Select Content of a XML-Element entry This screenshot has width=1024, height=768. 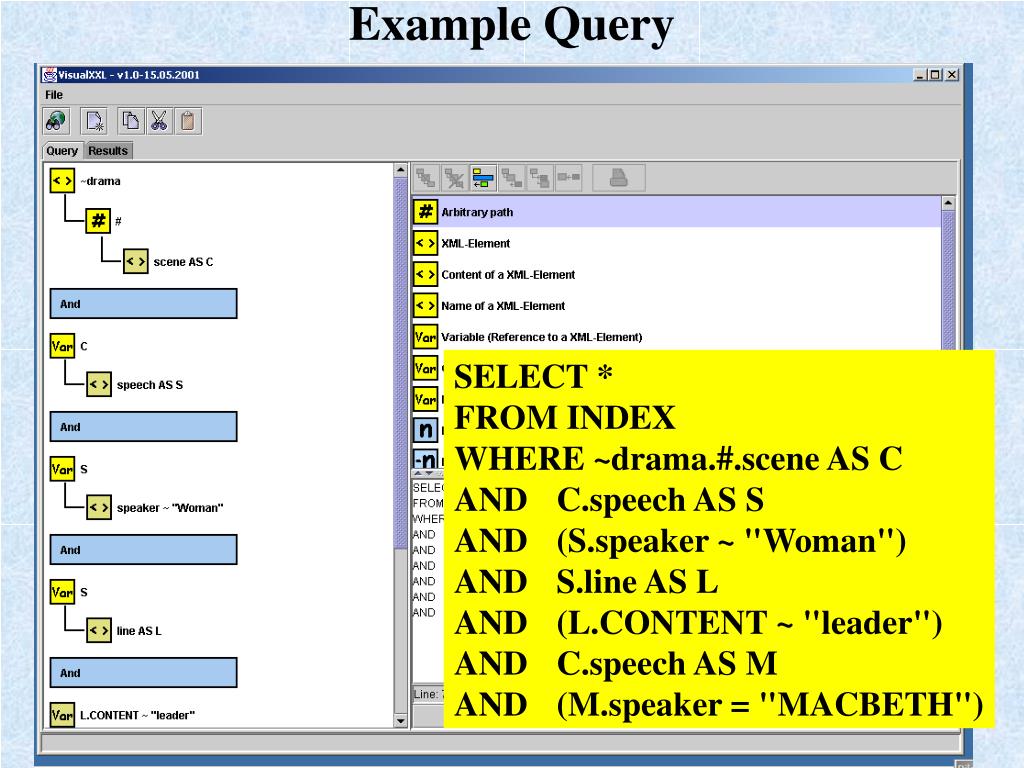pyautogui.click(x=676, y=274)
